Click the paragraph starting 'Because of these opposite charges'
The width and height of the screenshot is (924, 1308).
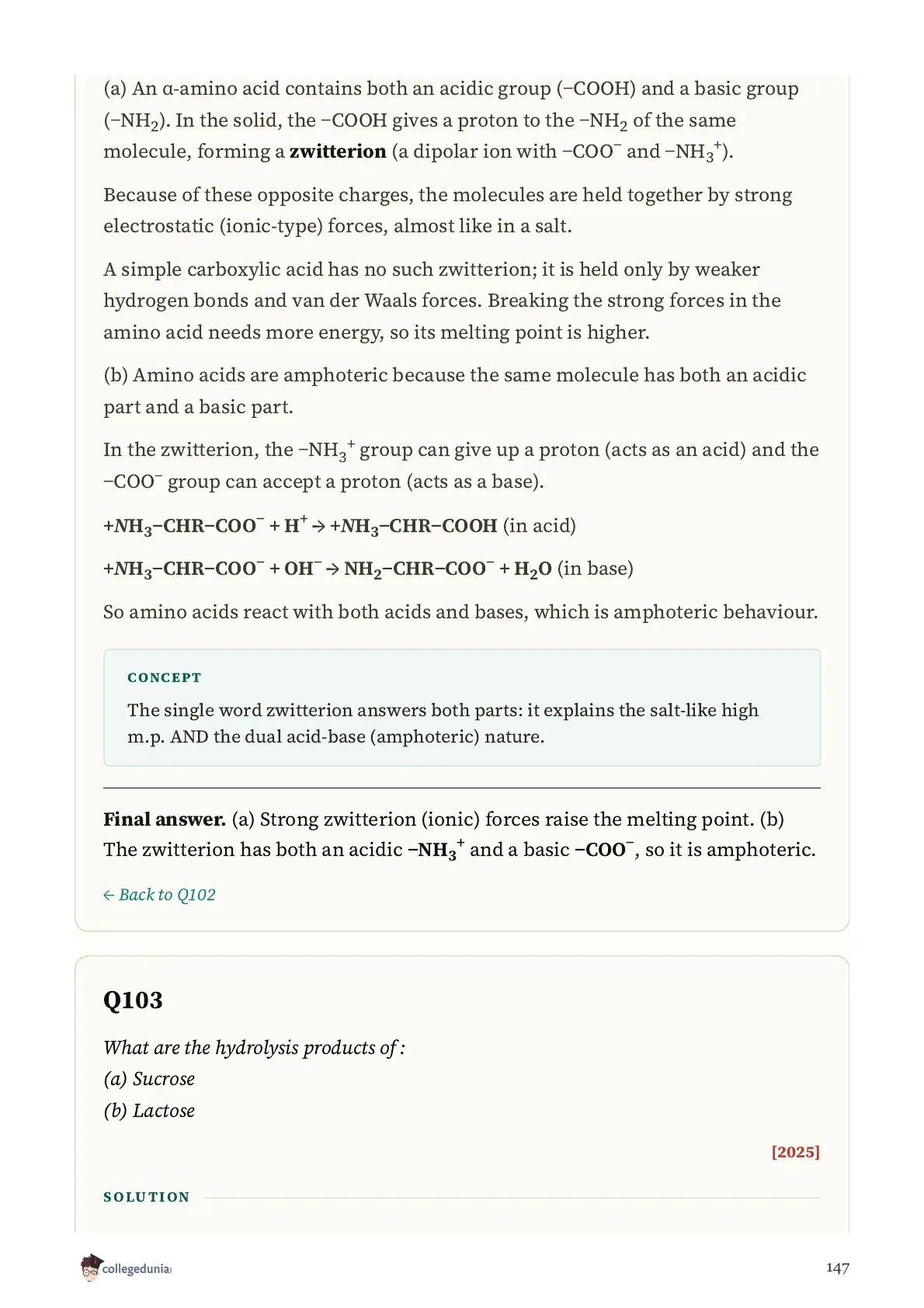pyautogui.click(x=448, y=210)
